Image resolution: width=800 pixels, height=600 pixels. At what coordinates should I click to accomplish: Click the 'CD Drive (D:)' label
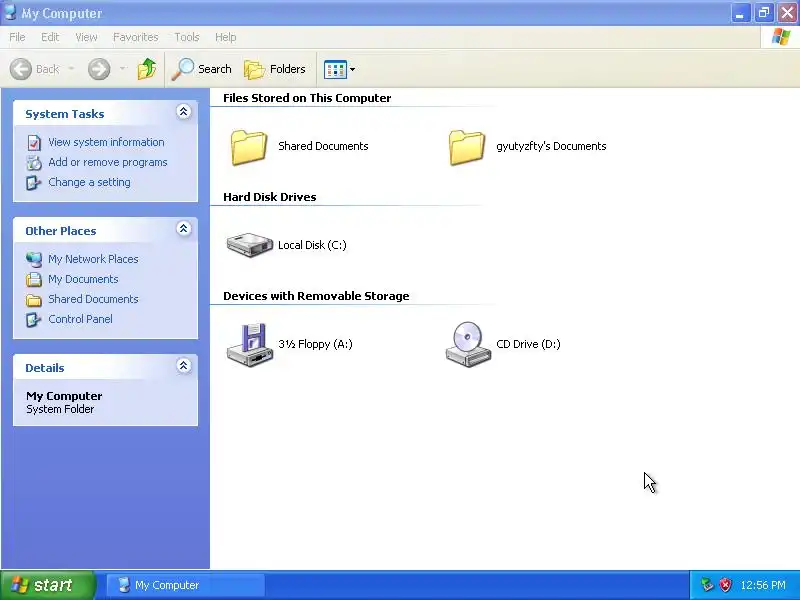(x=528, y=344)
